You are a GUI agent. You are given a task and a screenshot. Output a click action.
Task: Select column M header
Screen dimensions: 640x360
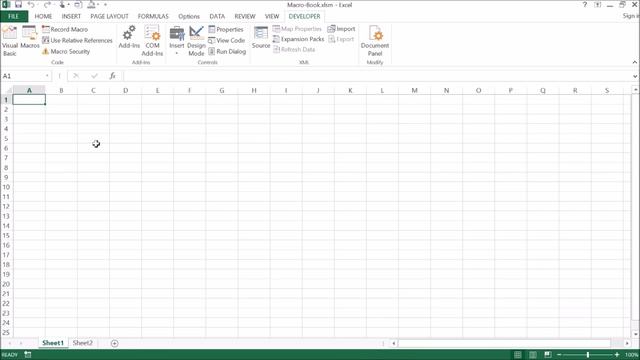click(414, 90)
